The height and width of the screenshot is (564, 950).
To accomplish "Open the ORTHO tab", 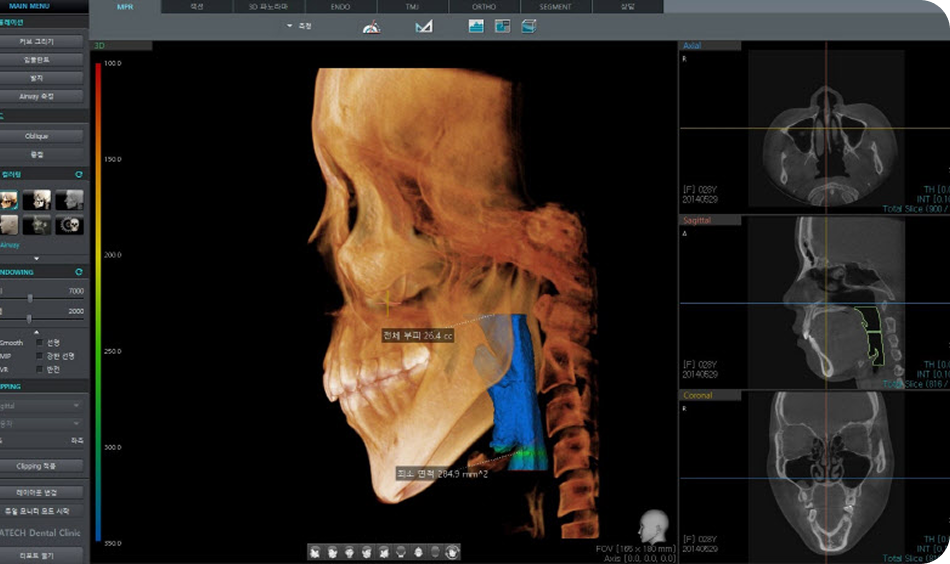I will tap(483, 7).
